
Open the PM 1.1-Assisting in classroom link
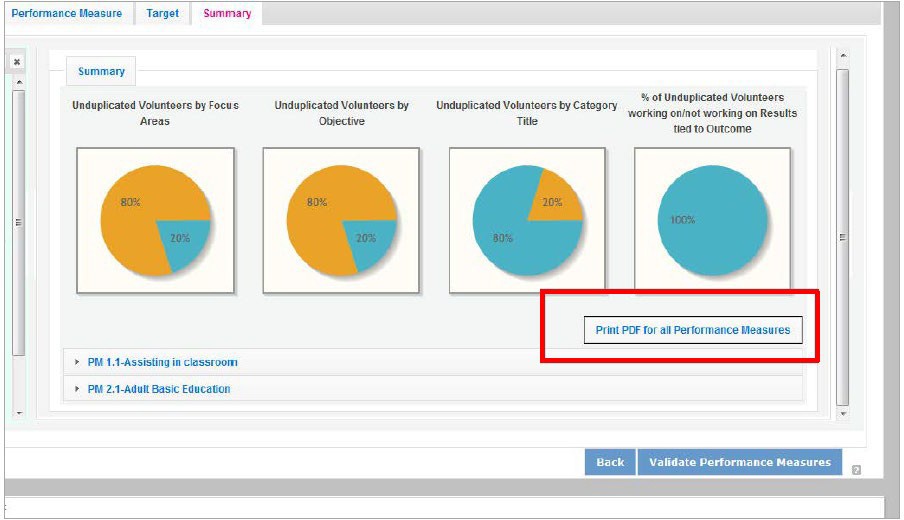click(163, 362)
